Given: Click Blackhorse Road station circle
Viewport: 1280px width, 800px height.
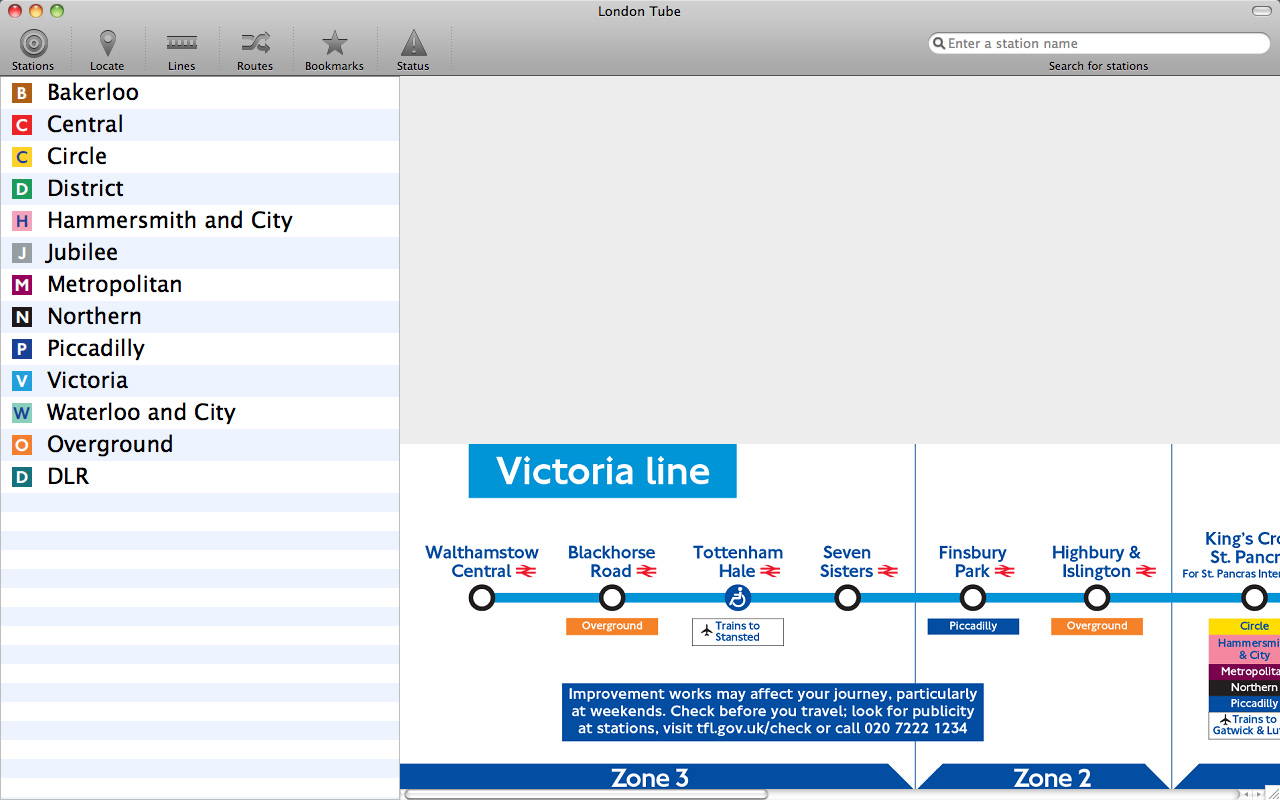Looking at the screenshot, I should click(x=612, y=598).
